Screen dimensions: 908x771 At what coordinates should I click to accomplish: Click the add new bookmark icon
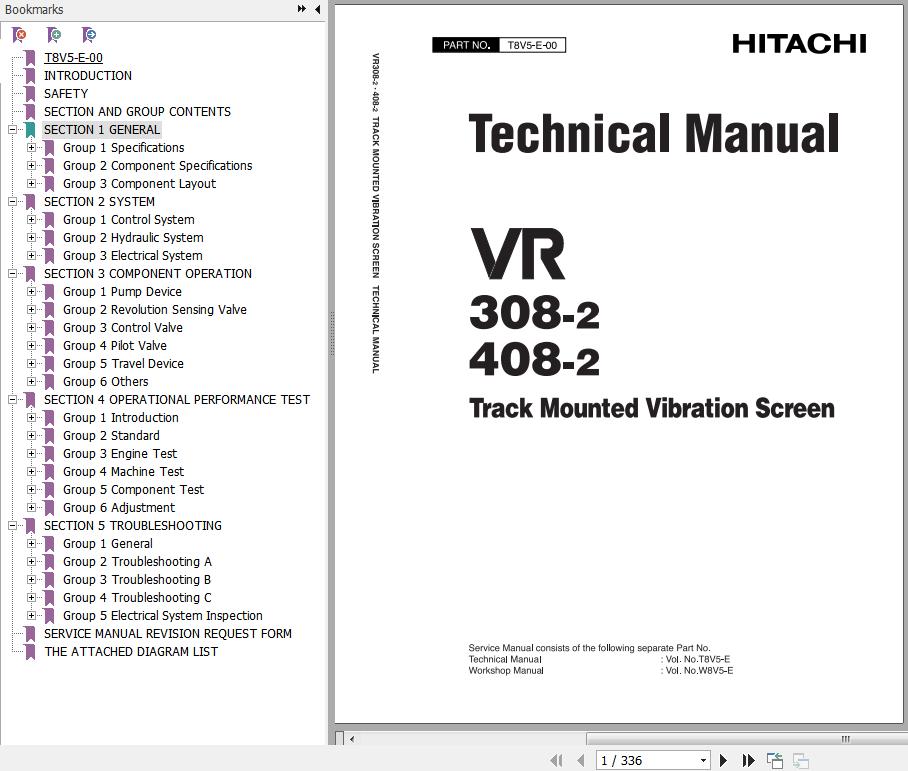(x=54, y=35)
